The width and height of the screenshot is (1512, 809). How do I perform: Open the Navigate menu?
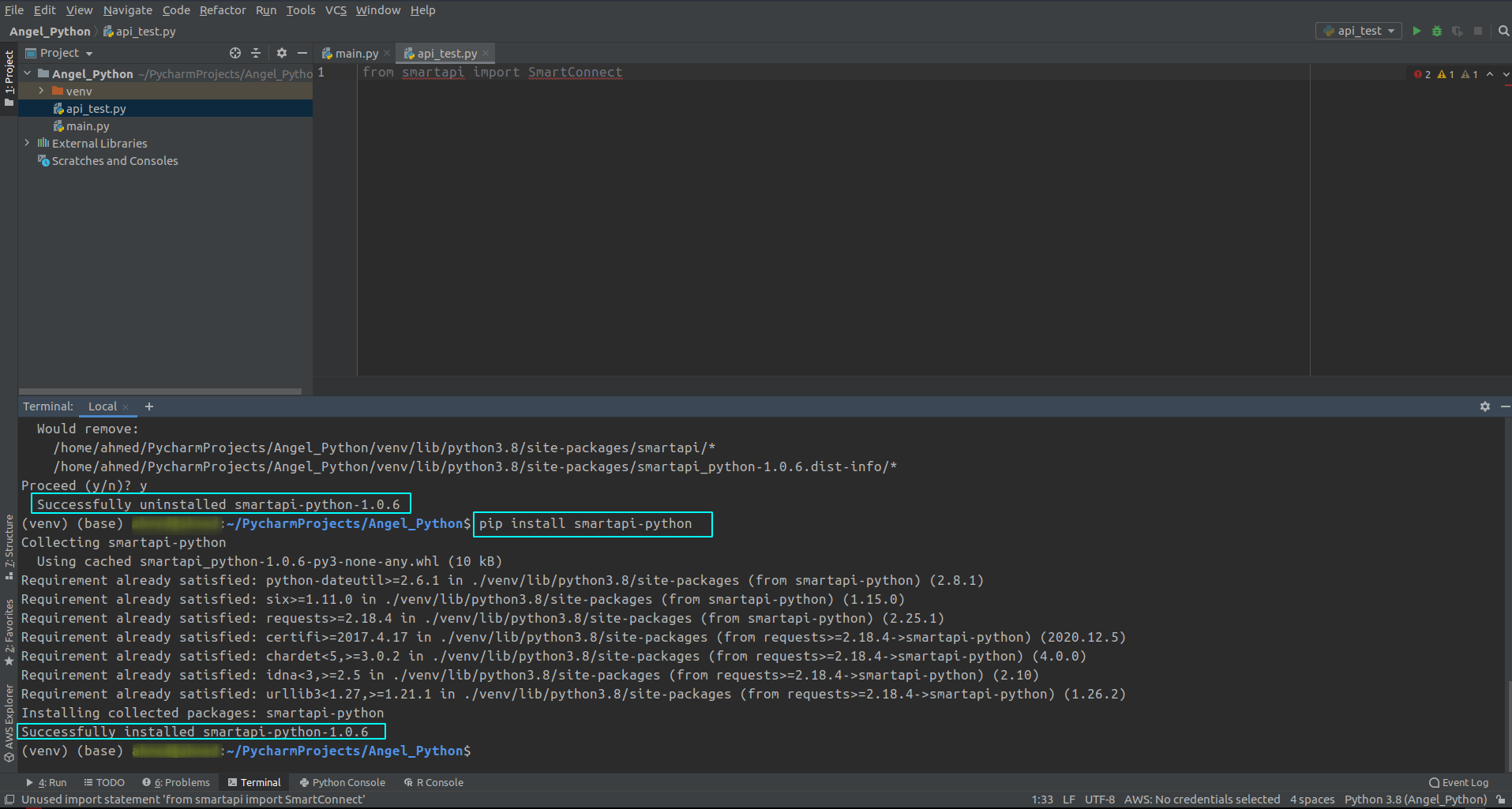pos(128,10)
